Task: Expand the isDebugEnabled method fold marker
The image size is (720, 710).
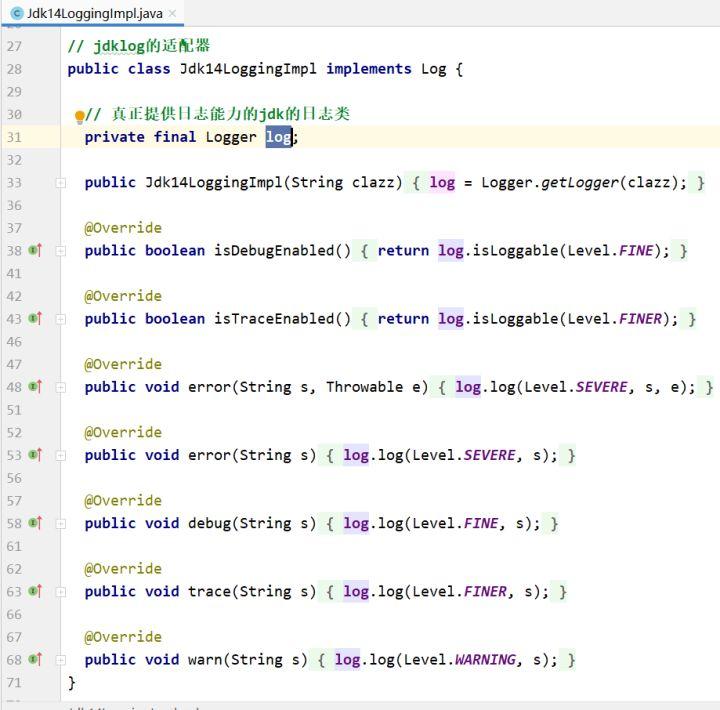Action: tap(61, 251)
